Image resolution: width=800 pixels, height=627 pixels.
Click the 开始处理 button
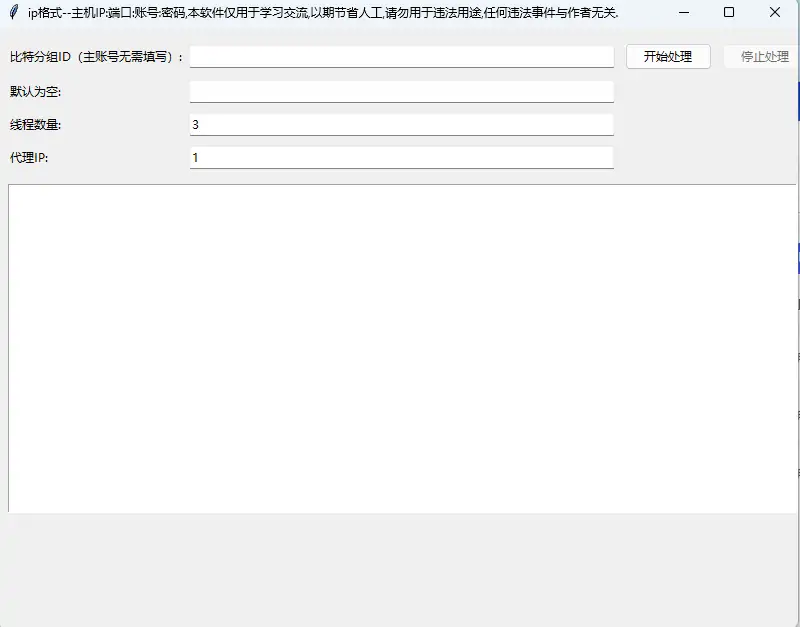coord(668,57)
